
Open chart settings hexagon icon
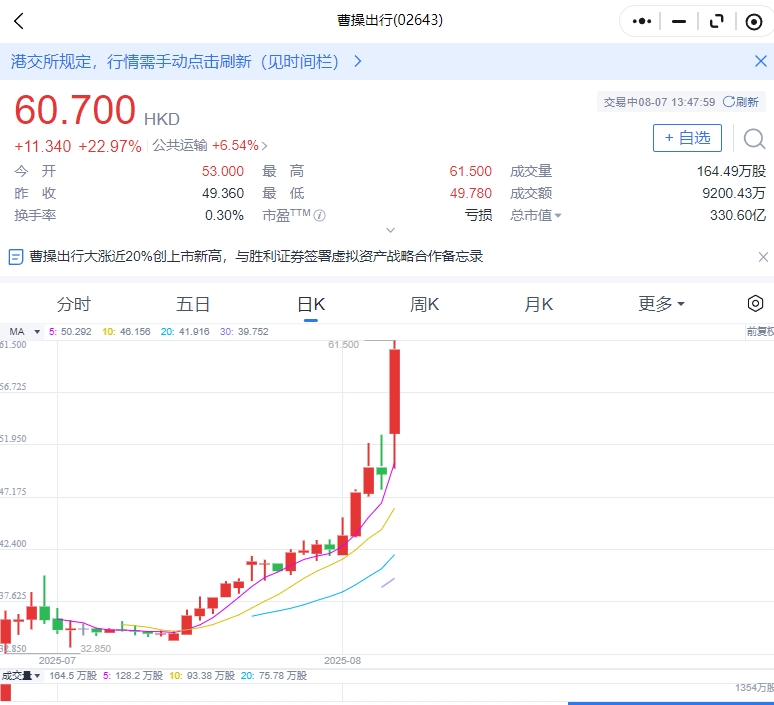755,304
